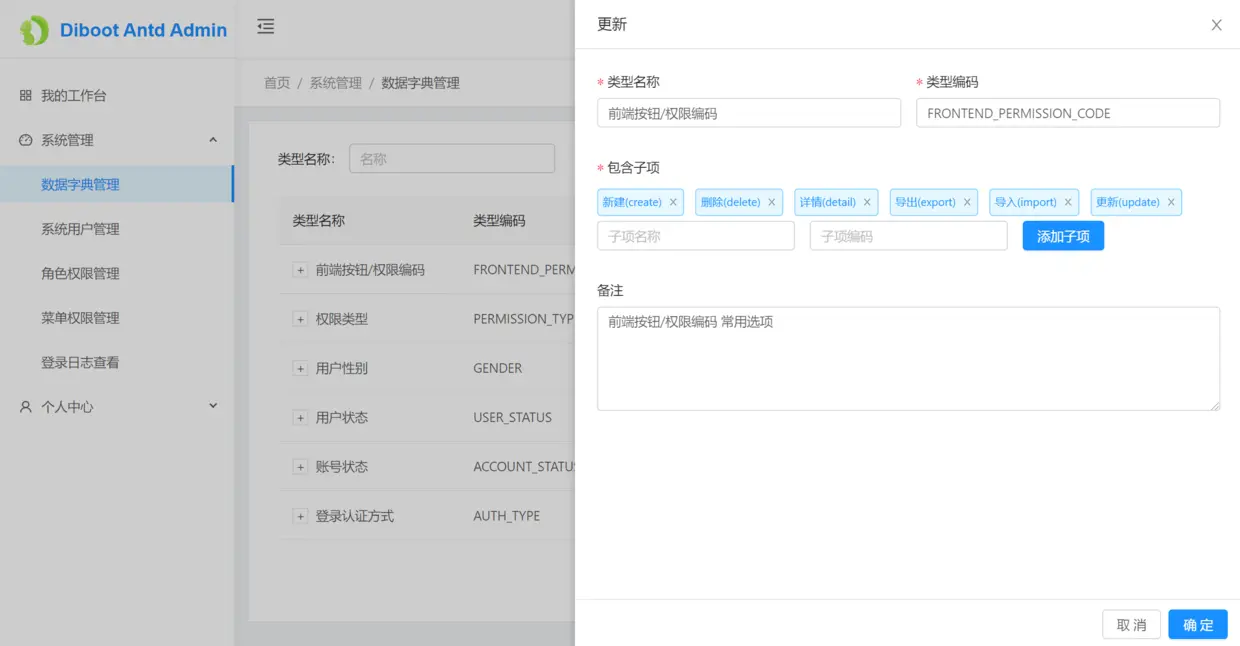Open the 首页 breadcrumb link
The image size is (1240, 646).
(x=276, y=83)
